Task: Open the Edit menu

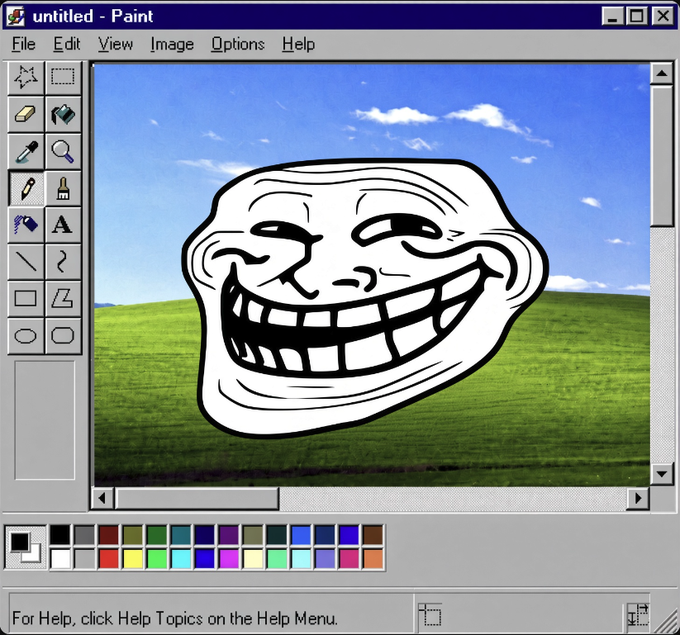Action: pos(67,44)
